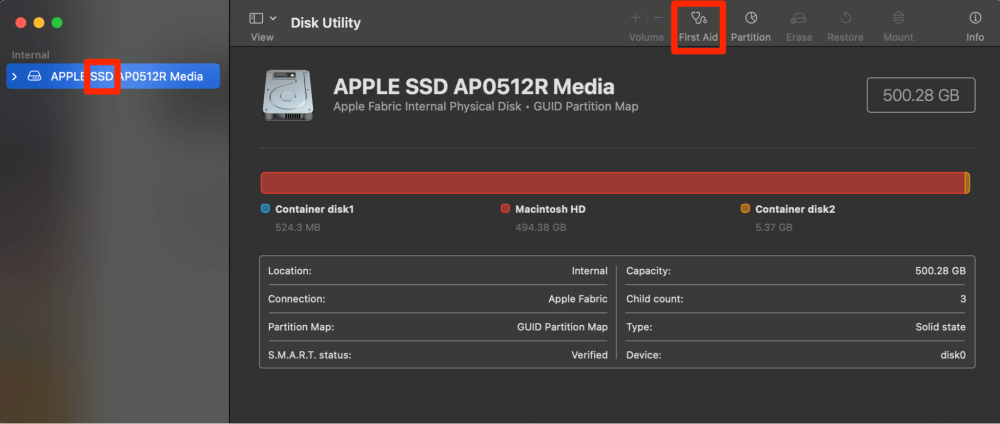The width and height of the screenshot is (1000, 424).
Task: Click the Location row label
Action: click(x=290, y=271)
